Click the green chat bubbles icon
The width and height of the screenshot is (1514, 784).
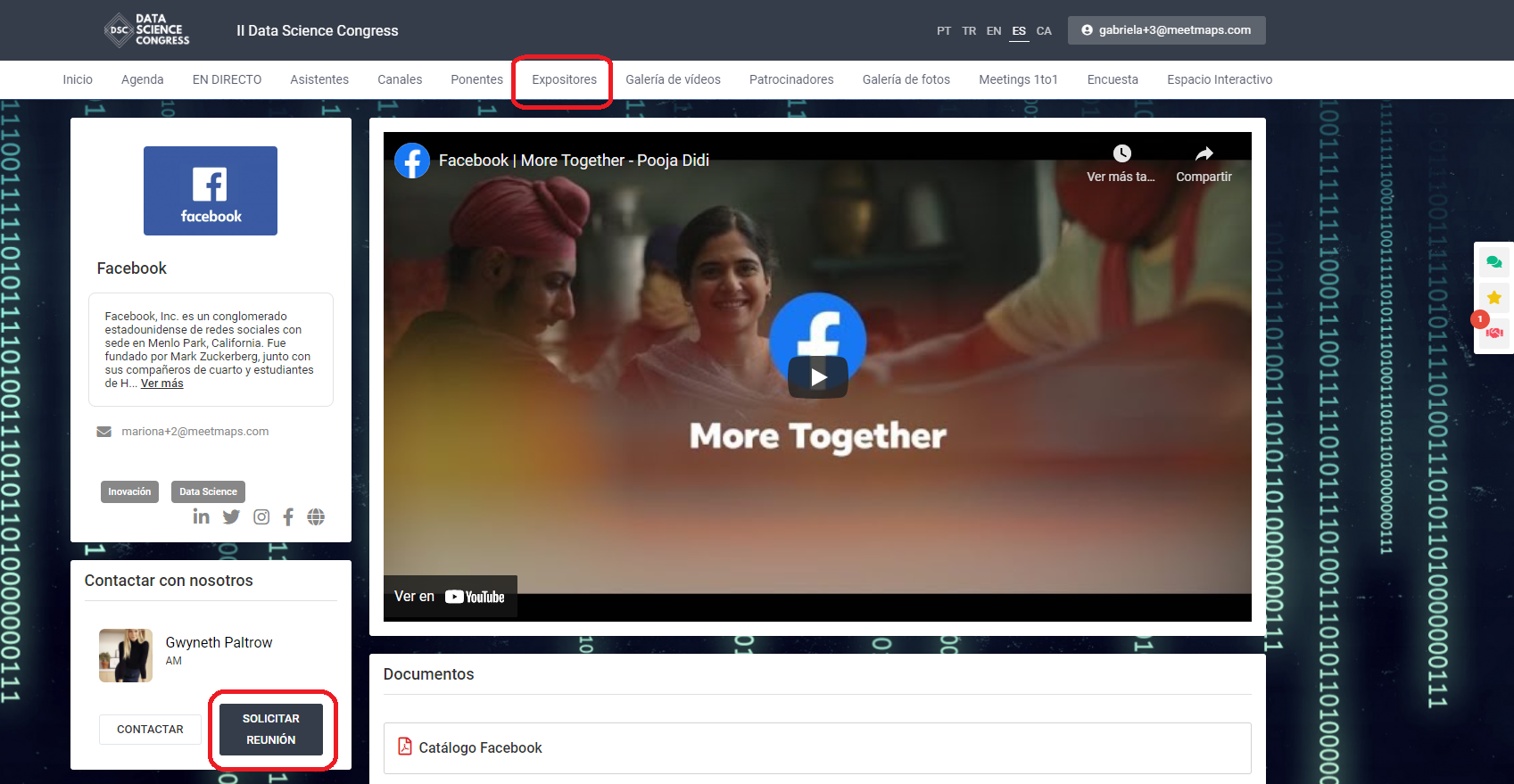pyautogui.click(x=1493, y=262)
